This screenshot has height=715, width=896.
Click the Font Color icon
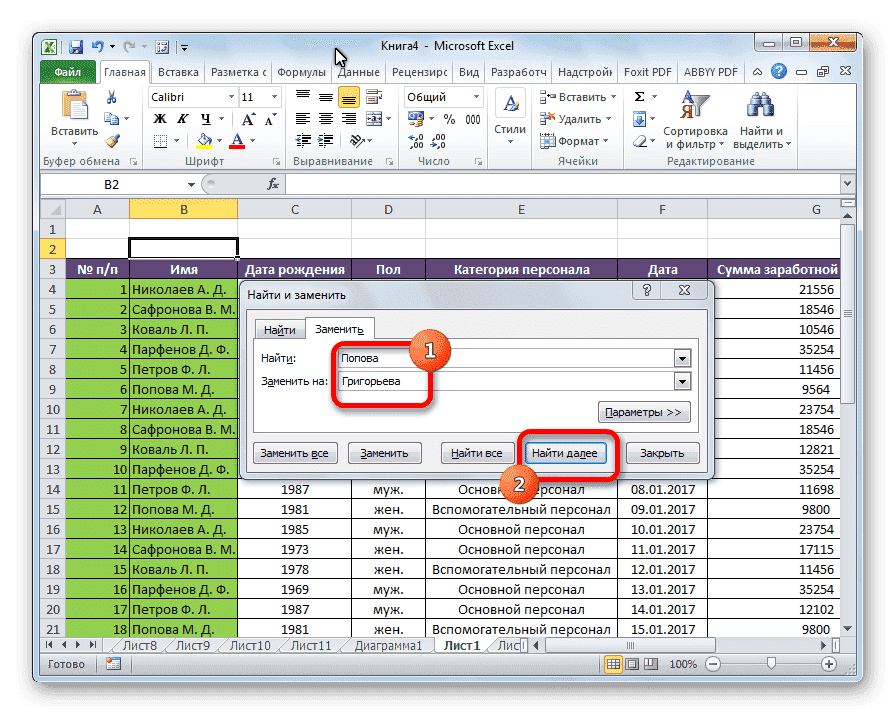[x=237, y=140]
